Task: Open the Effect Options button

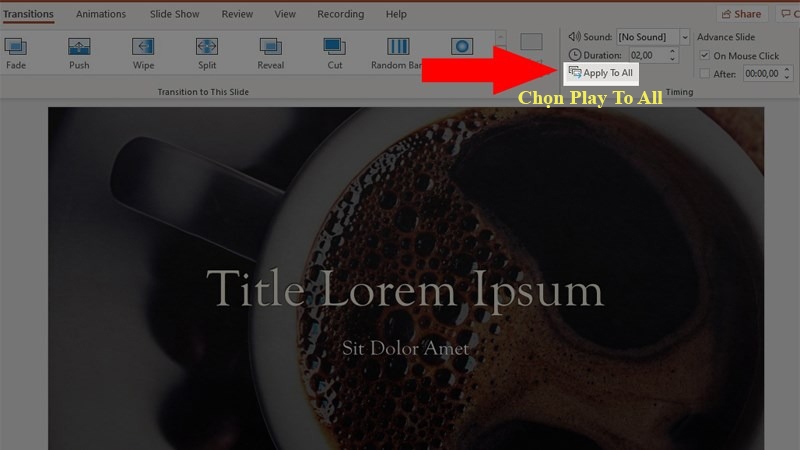Action: [x=531, y=50]
